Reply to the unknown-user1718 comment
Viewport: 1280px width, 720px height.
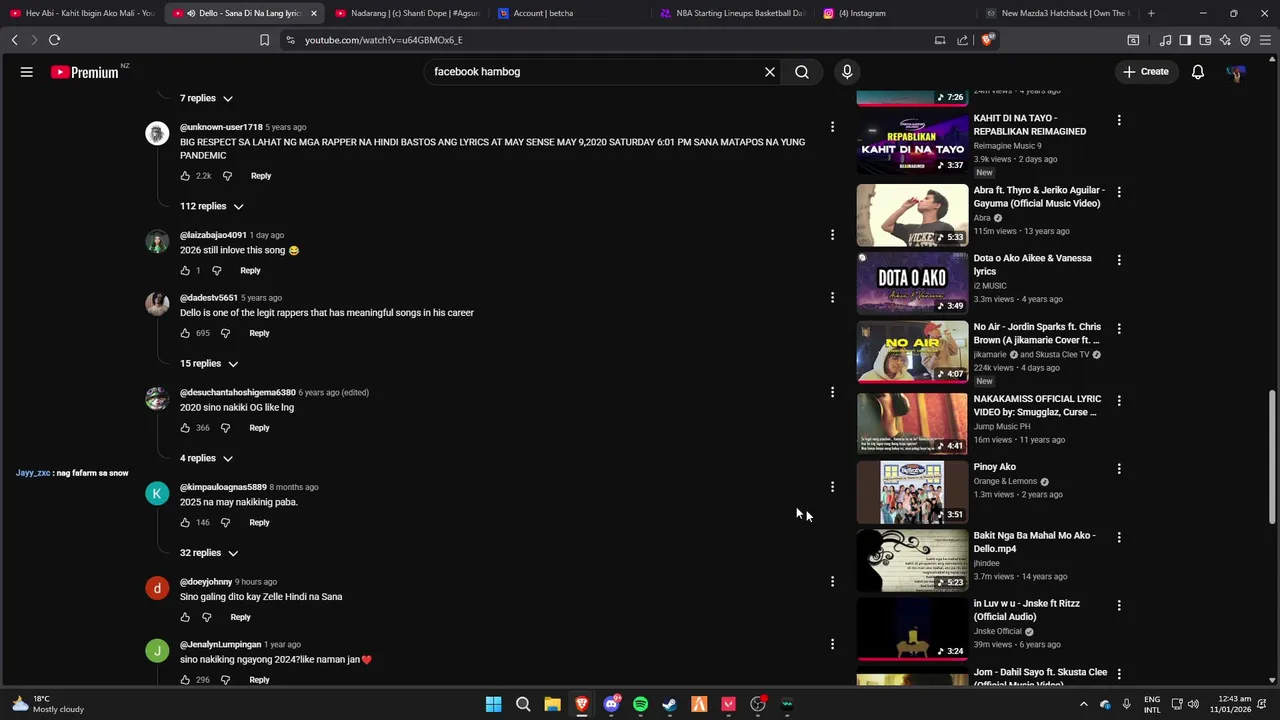click(x=261, y=176)
